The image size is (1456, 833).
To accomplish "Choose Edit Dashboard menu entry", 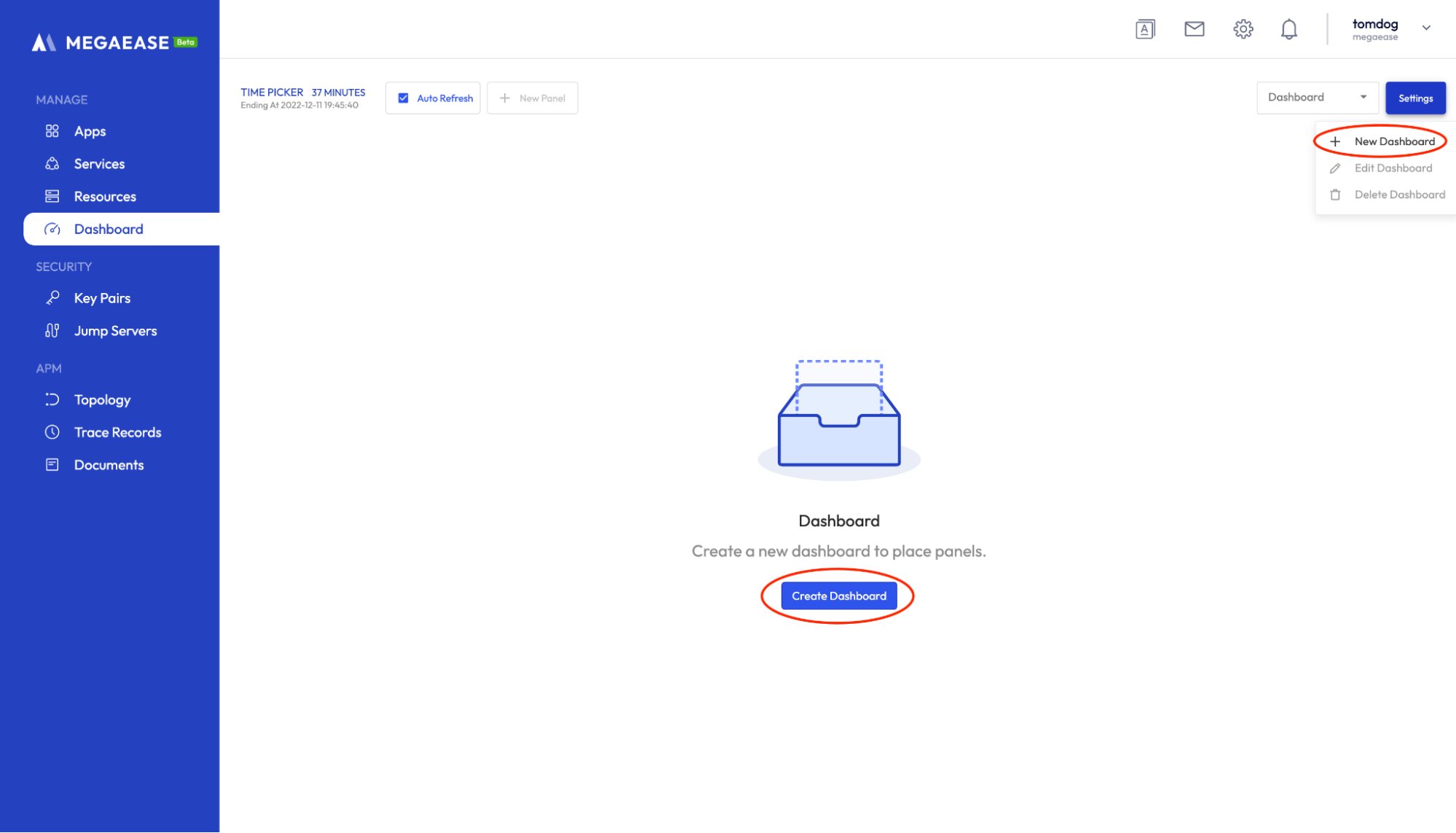I will coord(1393,168).
